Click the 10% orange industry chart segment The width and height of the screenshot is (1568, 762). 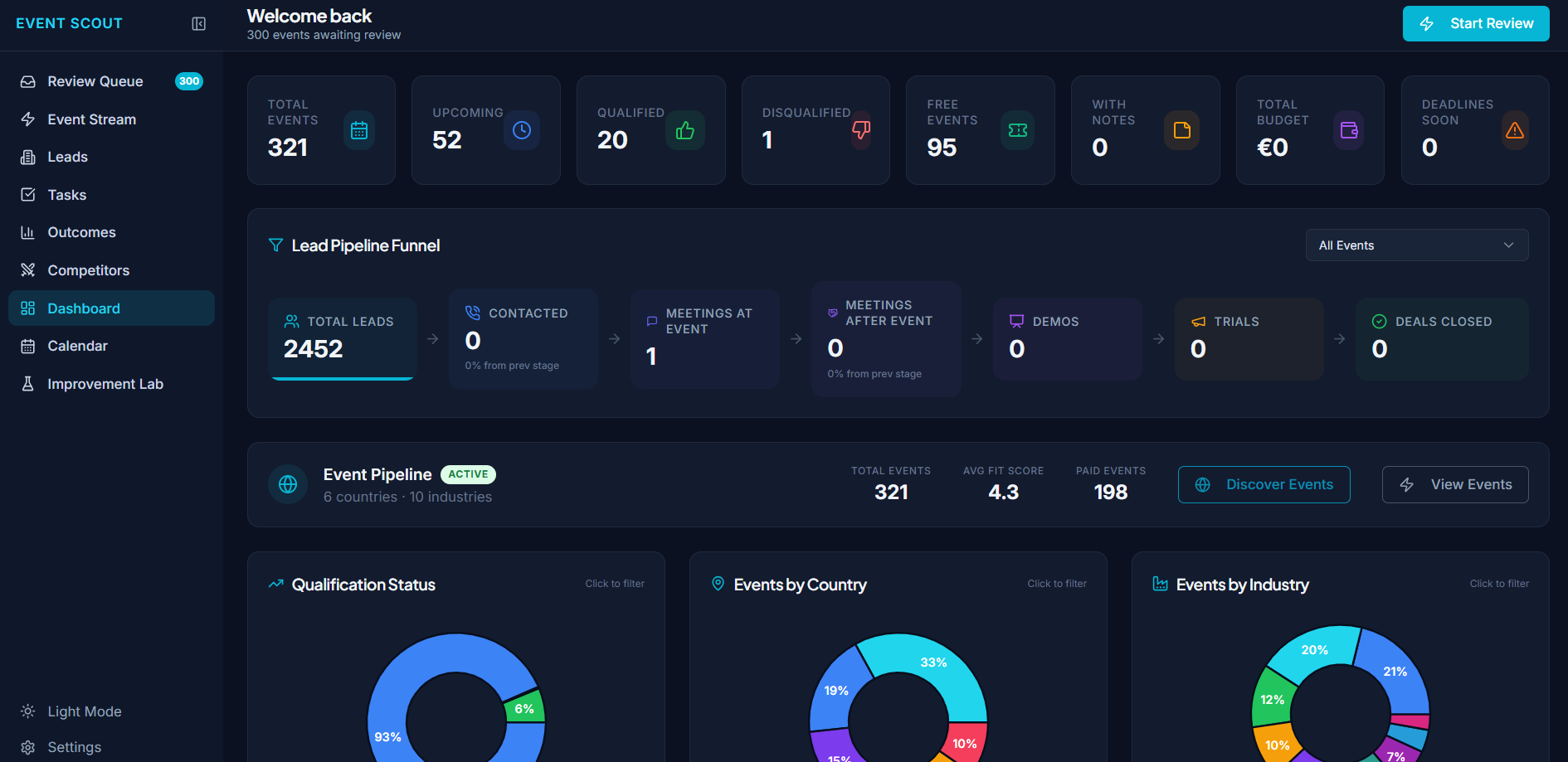(1277, 745)
